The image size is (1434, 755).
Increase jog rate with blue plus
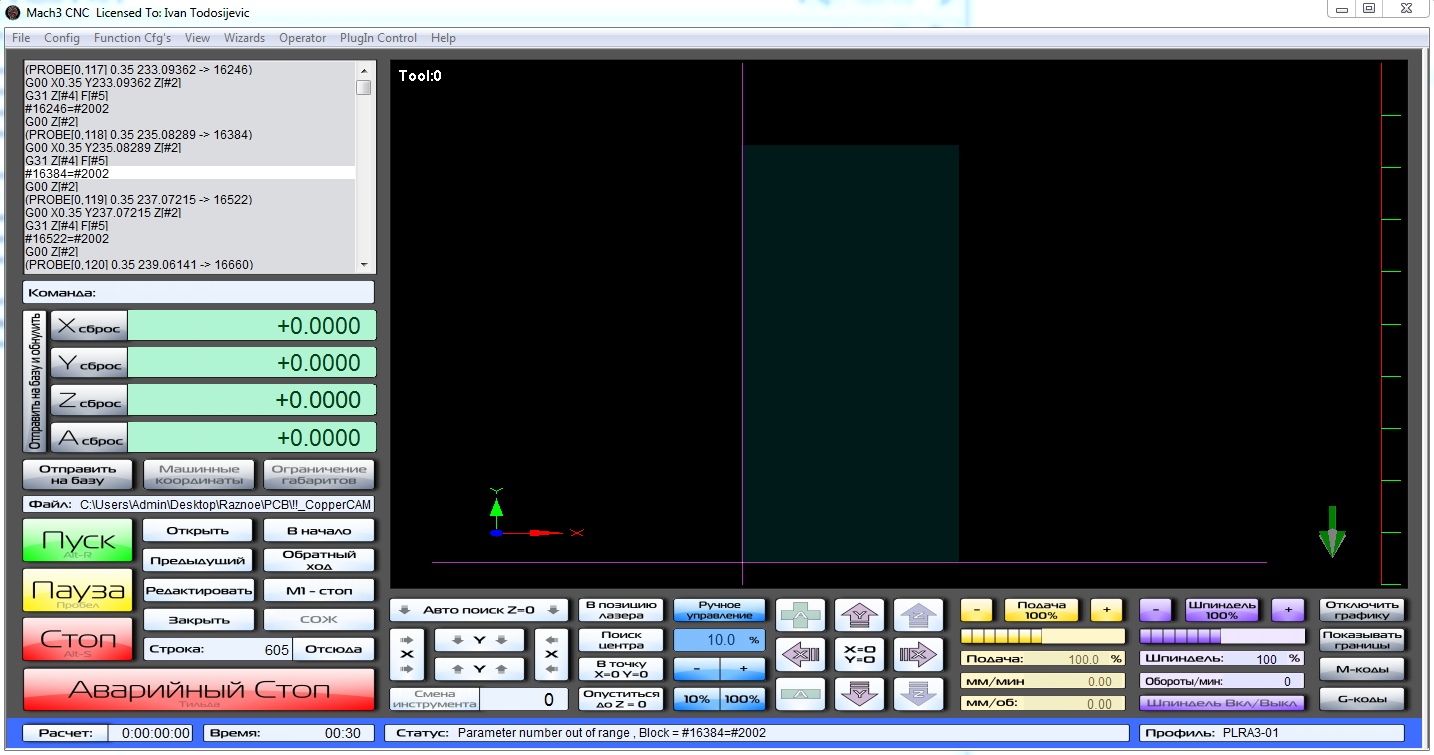[x=743, y=668]
